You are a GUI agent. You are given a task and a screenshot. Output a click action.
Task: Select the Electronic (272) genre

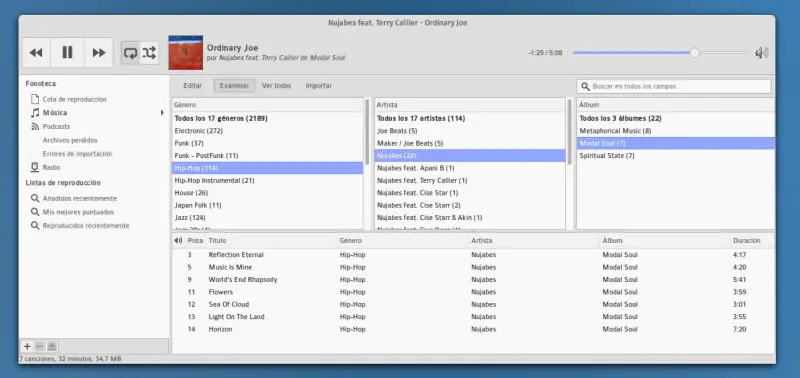click(267, 131)
